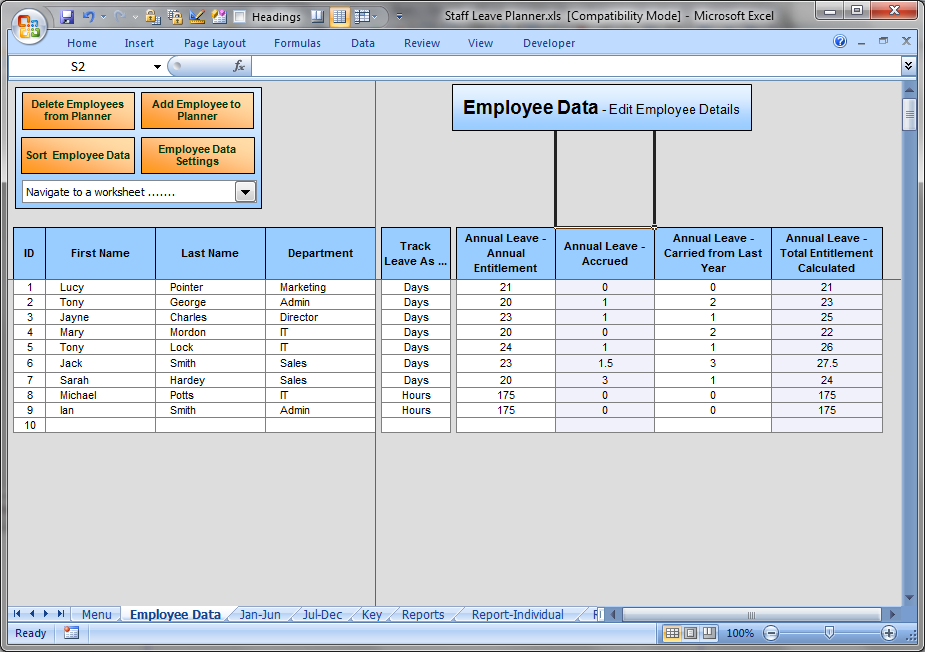Image resolution: width=925 pixels, height=655 pixels.
Task: Switch to Page Layout view in status bar
Action: tap(690, 633)
